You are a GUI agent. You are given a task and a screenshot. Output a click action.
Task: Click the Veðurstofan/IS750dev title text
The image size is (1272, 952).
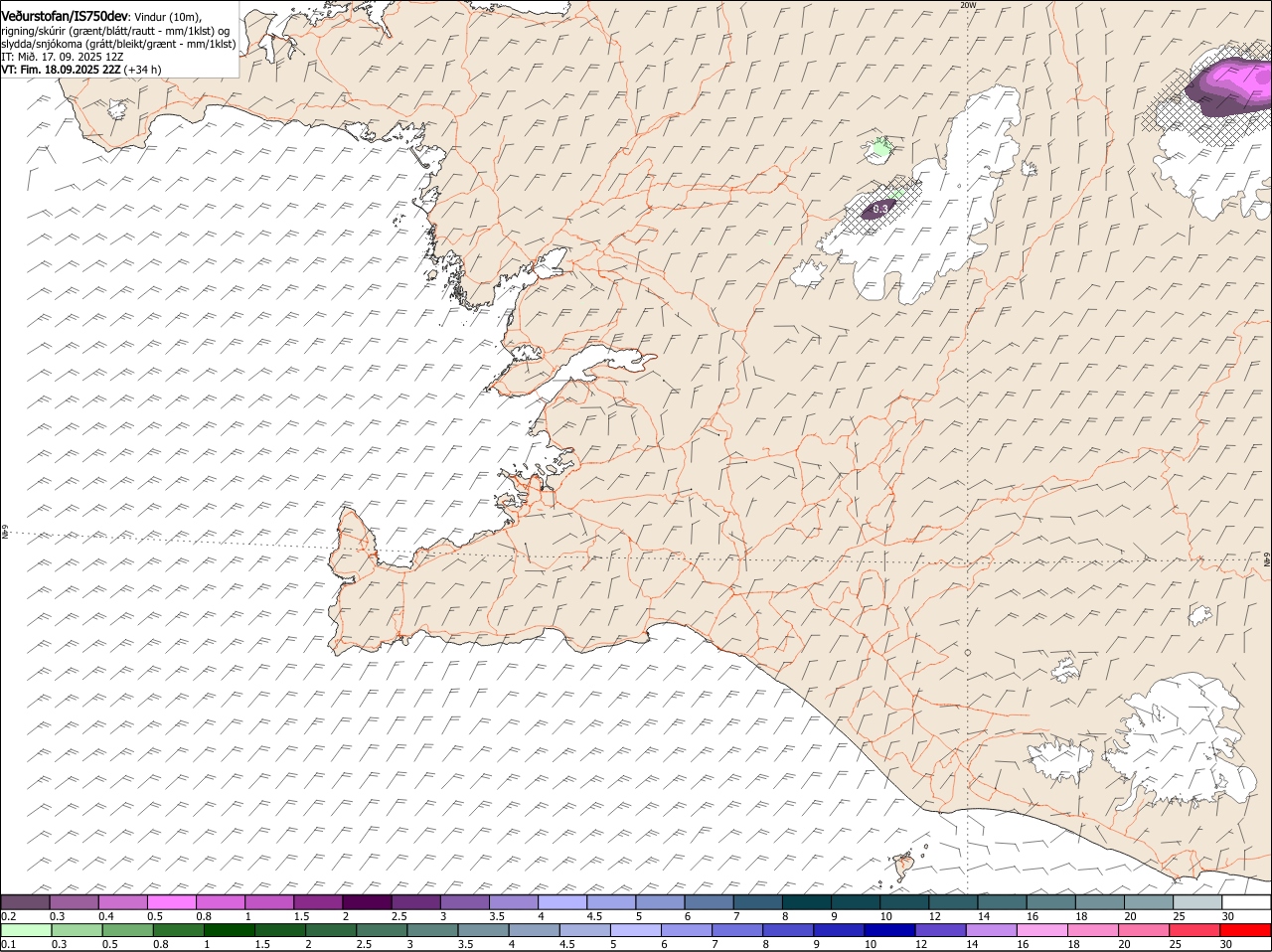(x=65, y=17)
